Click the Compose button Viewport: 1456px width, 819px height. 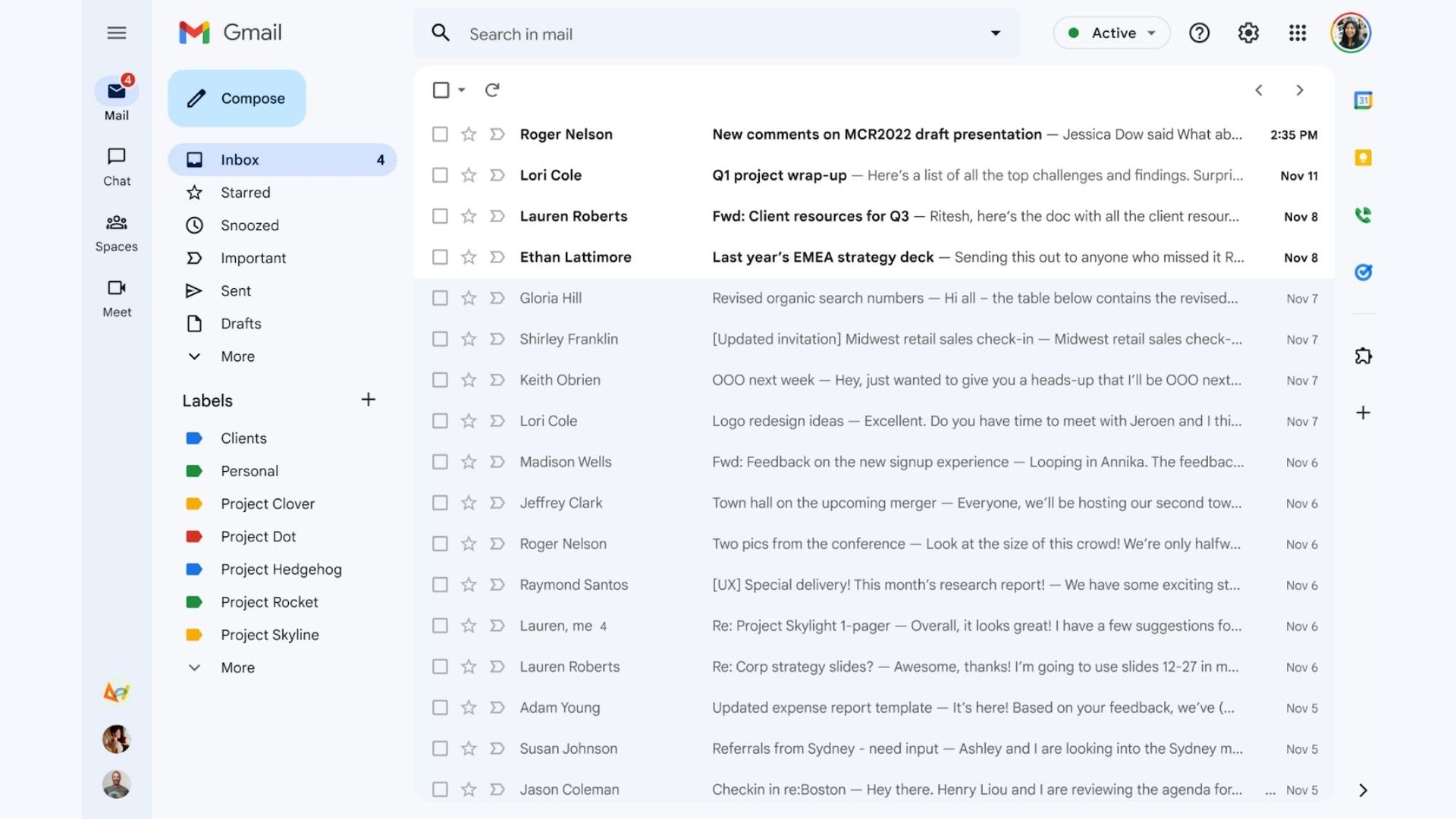pos(237,98)
